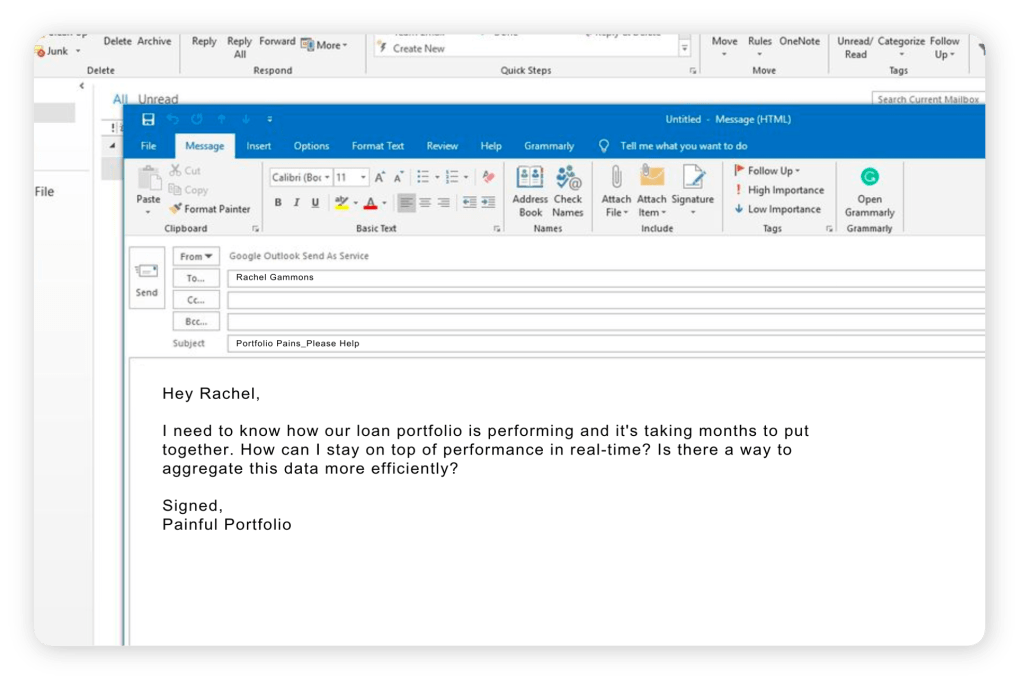This screenshot has width=1024, height=684.
Task: Open the highlight color dropdown arrow
Action: 355,203
